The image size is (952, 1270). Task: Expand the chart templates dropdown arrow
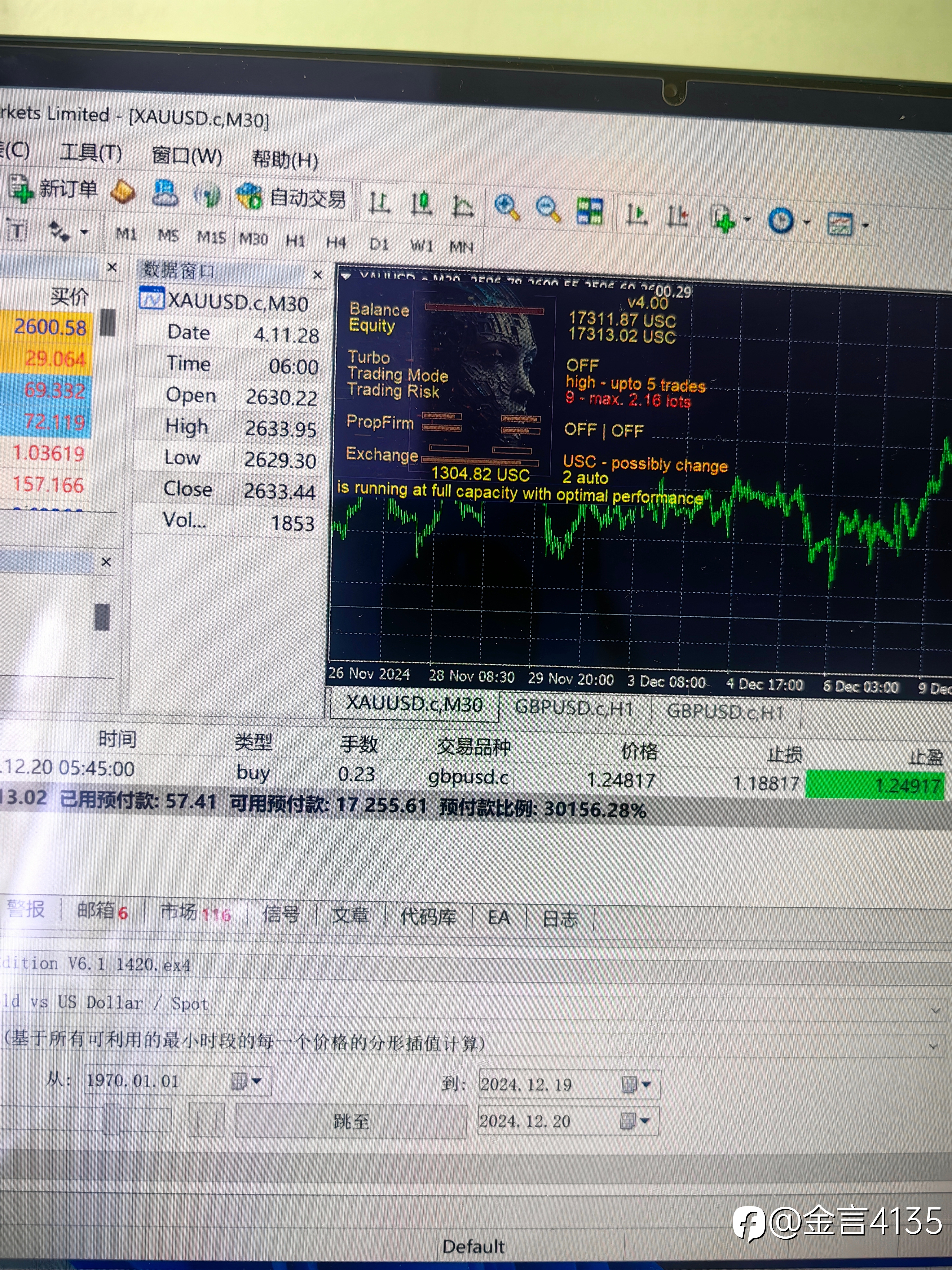tap(865, 226)
